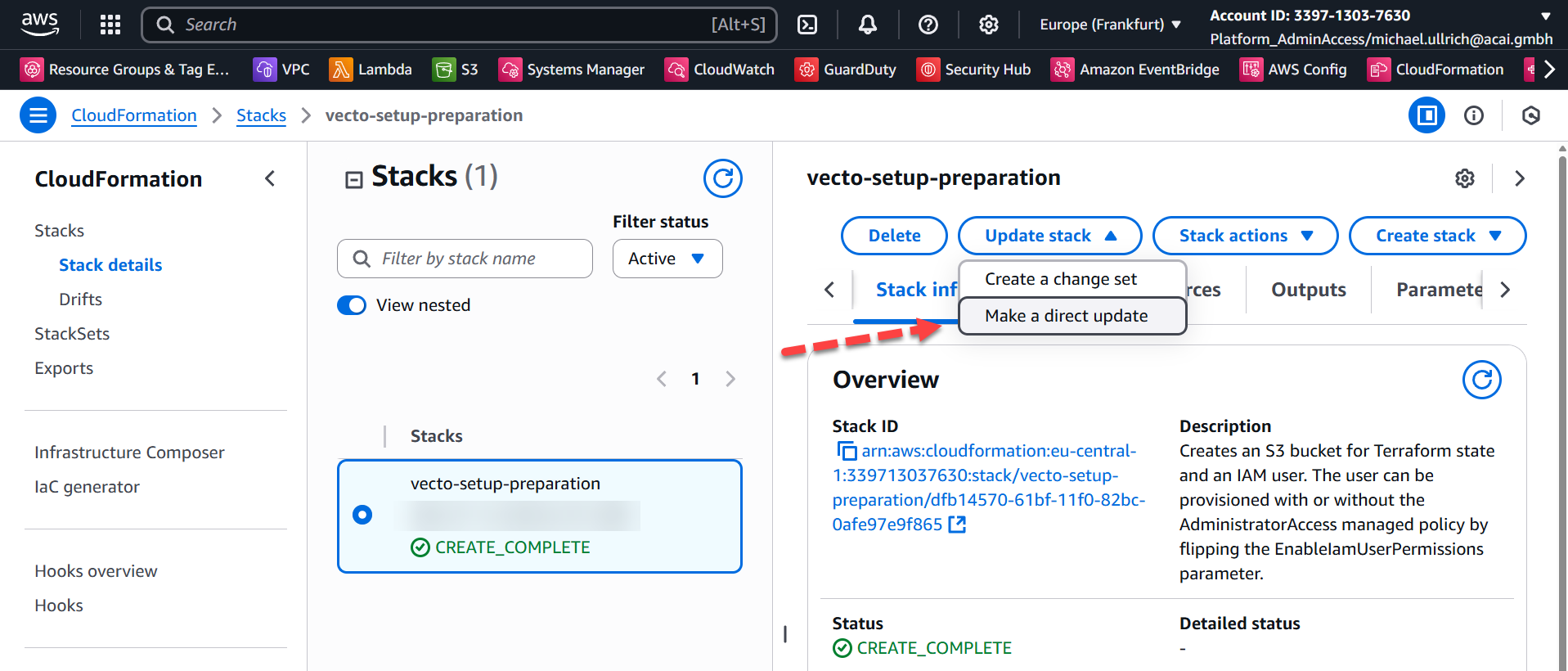This screenshot has width=1568, height=671.
Task: Switch to the Parameters tab
Action: (x=1440, y=290)
